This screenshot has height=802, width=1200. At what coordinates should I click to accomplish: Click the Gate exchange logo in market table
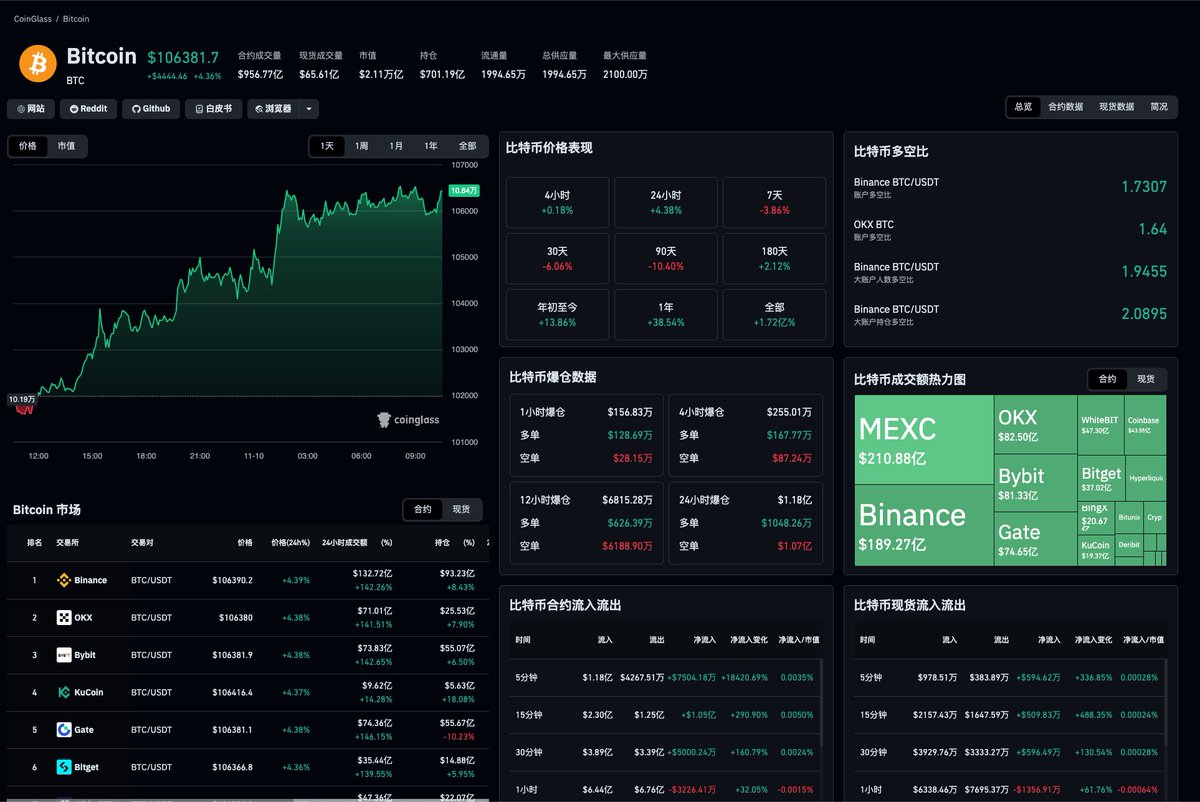tap(64, 730)
